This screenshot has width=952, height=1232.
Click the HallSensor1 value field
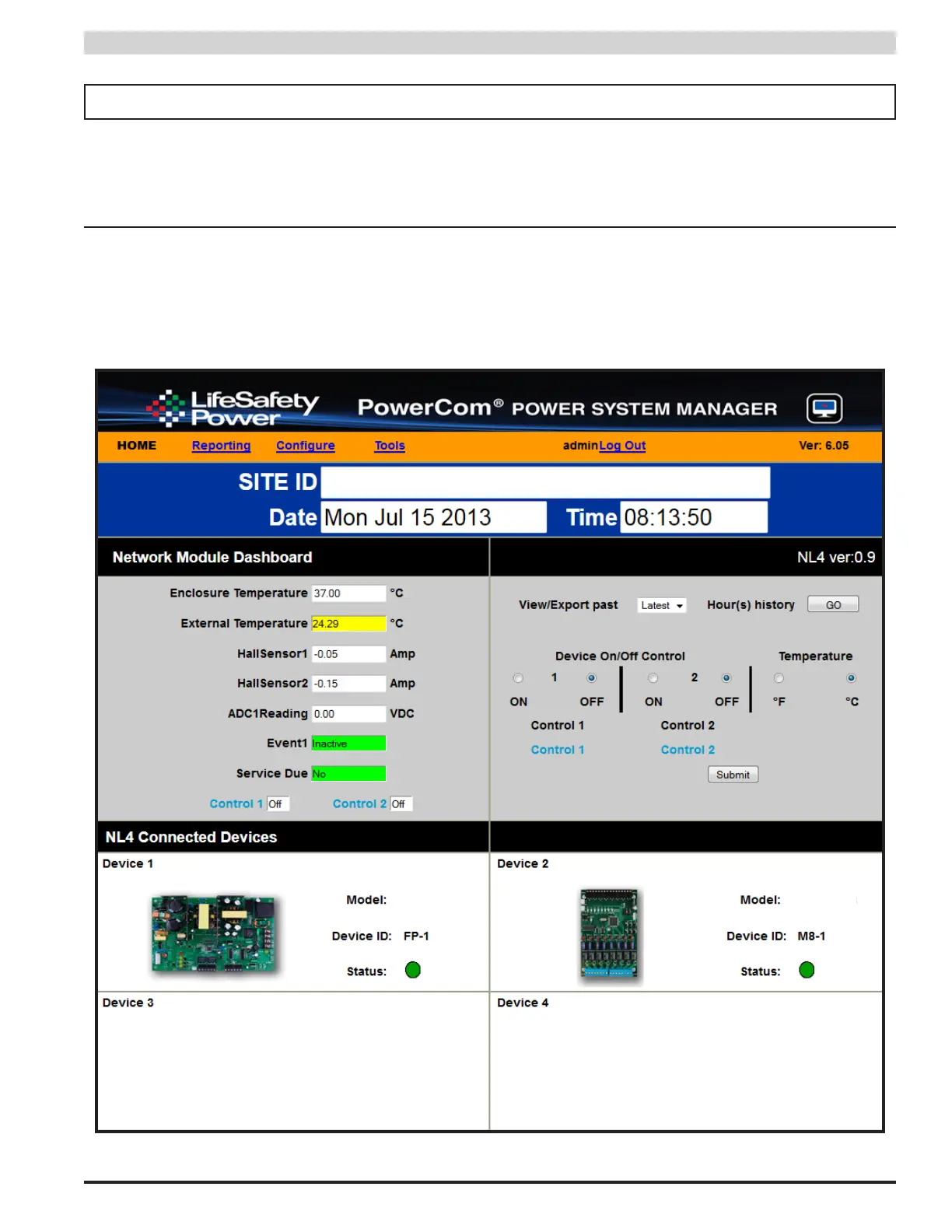tap(348, 654)
